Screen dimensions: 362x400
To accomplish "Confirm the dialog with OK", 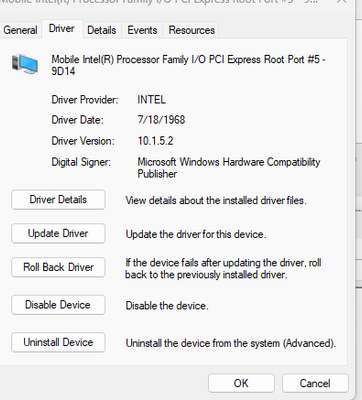I will coord(241,383).
